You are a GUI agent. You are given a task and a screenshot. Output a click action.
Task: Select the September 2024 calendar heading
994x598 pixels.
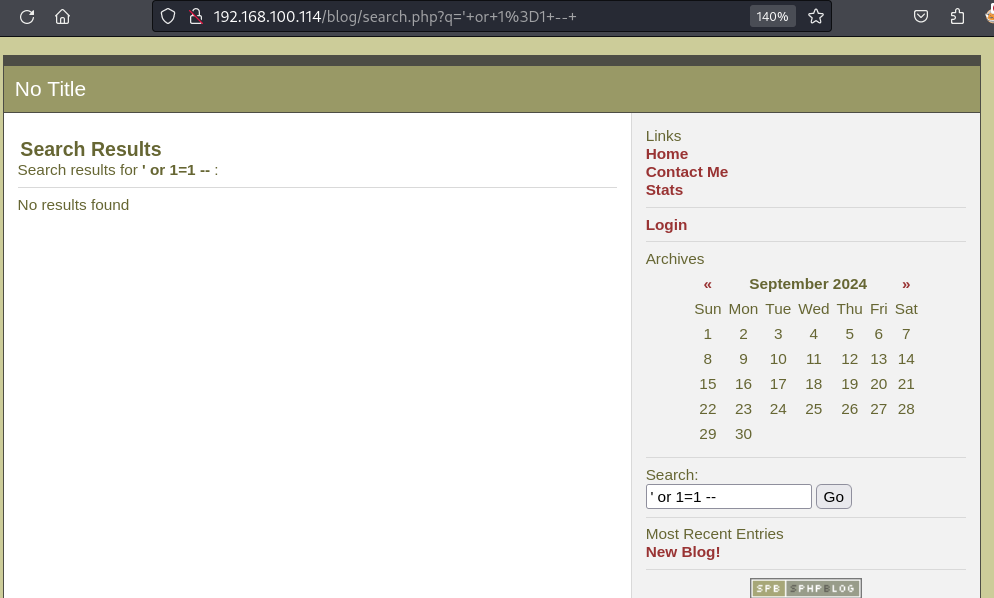pos(807,284)
